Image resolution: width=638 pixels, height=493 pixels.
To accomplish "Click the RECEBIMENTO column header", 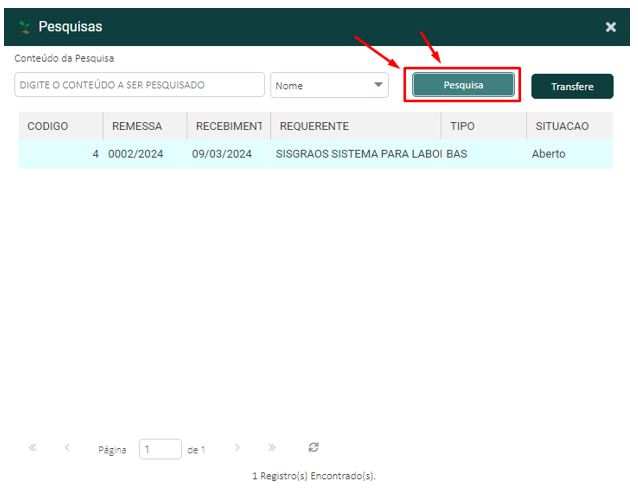I will point(228,127).
